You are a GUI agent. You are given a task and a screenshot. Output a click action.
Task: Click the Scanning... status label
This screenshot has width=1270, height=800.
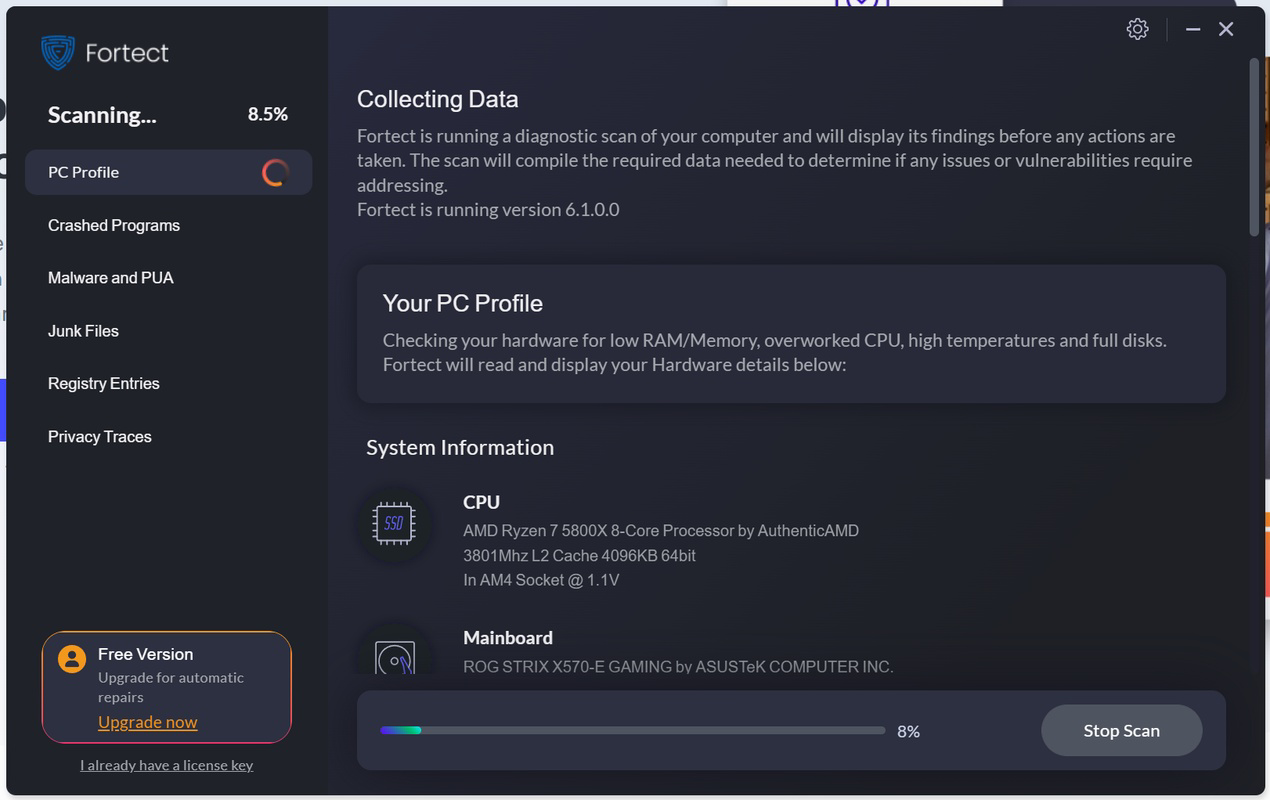tap(102, 115)
